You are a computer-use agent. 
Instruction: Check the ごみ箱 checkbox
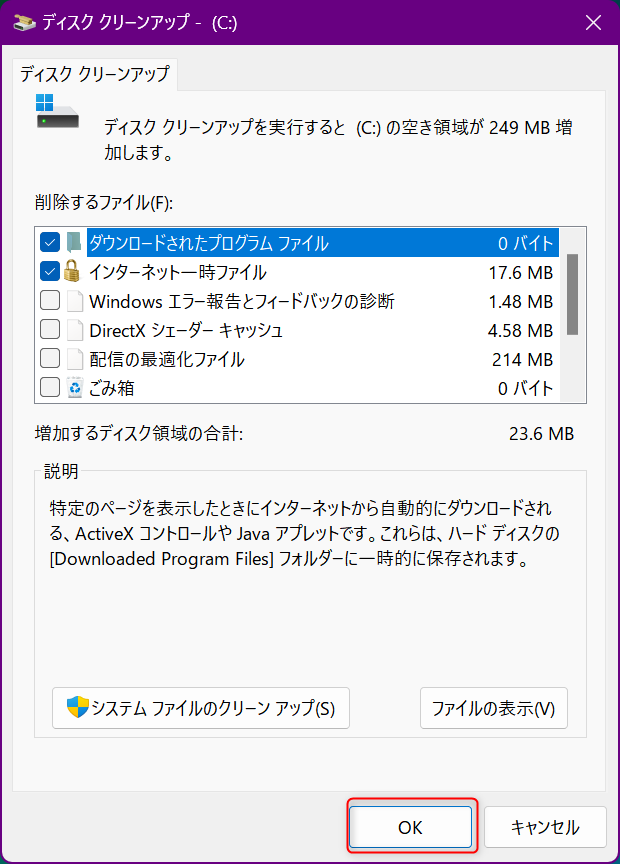click(50, 387)
